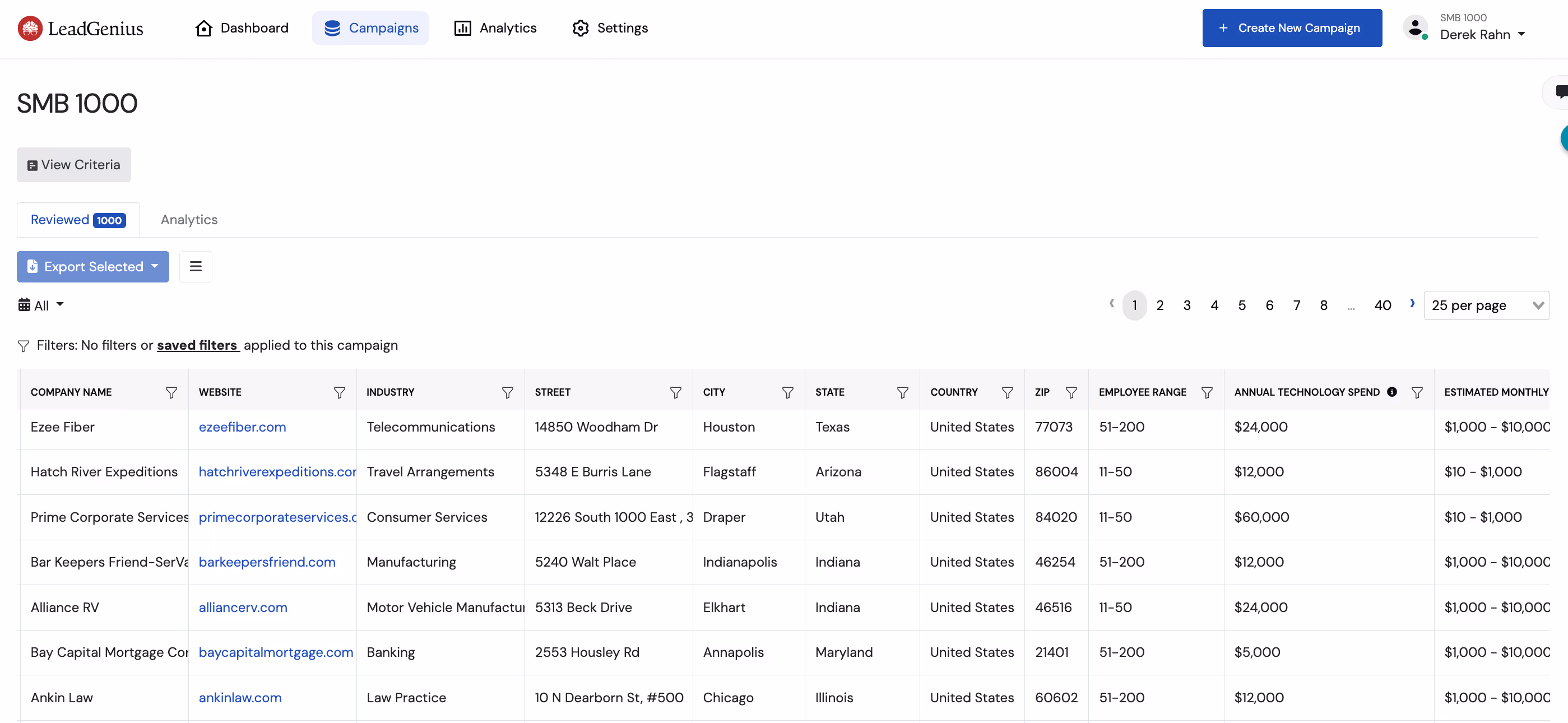This screenshot has height=723, width=1568.
Task: Open the Export Selected dropdown
Action: (92, 267)
